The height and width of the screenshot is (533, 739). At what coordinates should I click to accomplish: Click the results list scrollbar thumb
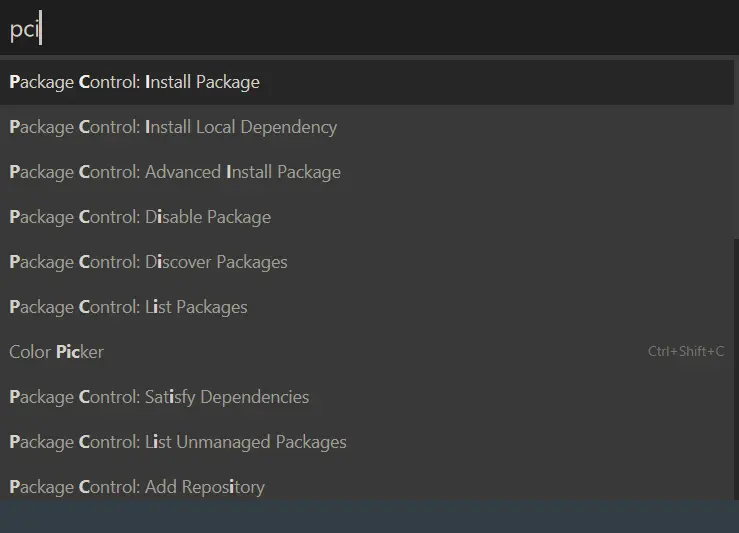(x=735, y=370)
